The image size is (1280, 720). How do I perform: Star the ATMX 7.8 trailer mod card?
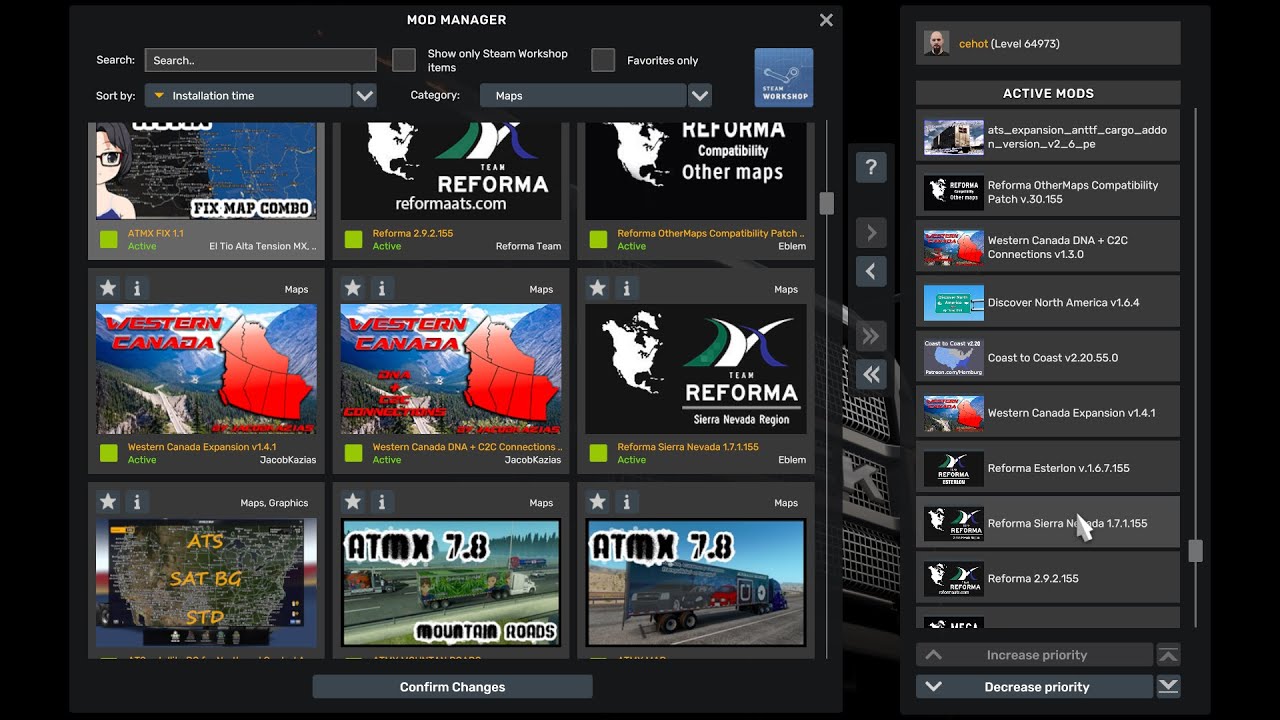pyautogui.click(x=597, y=502)
